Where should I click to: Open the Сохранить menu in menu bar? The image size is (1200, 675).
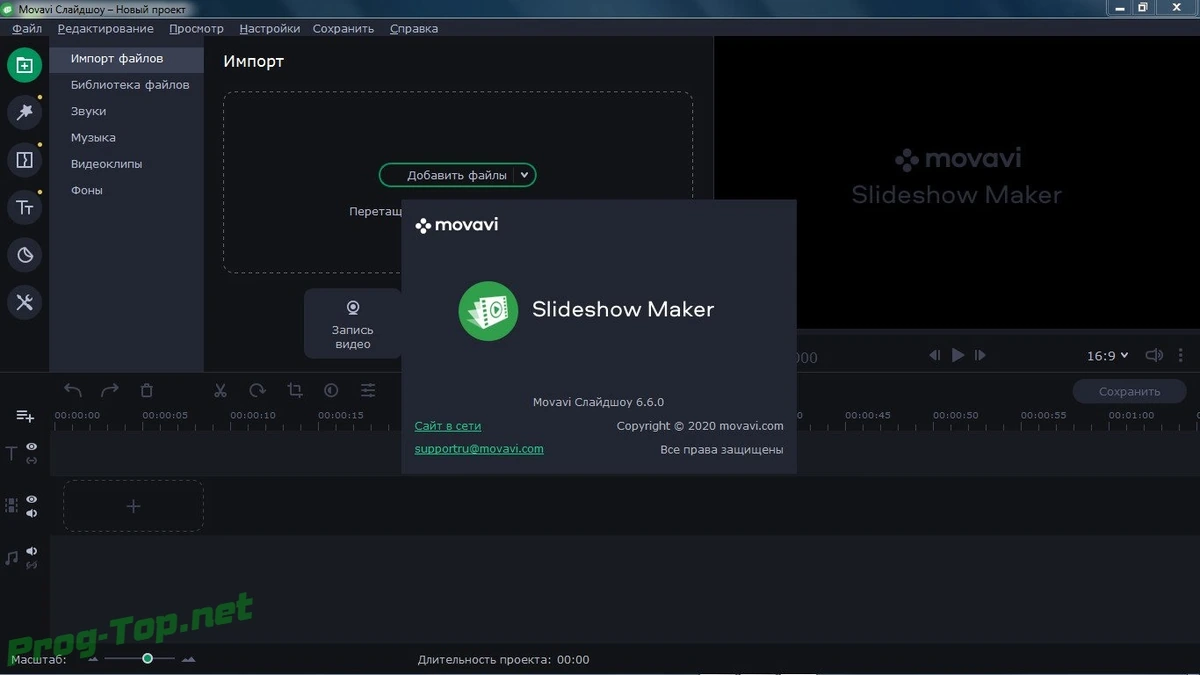coord(343,28)
